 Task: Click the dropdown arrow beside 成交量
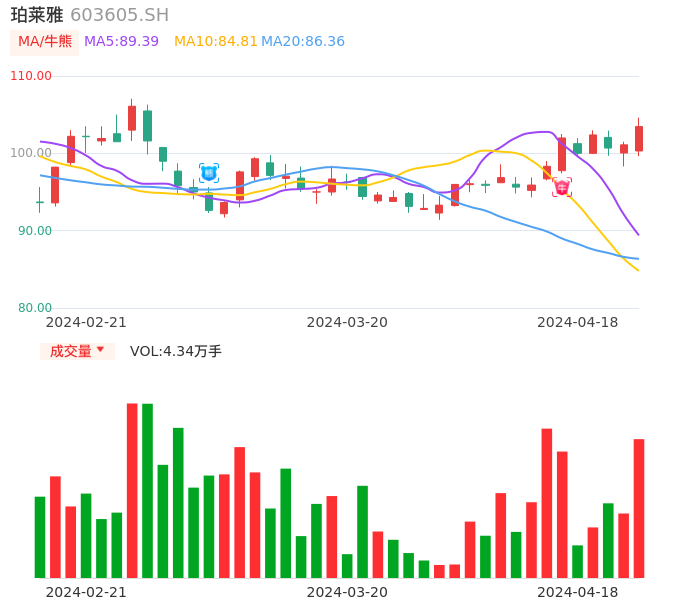point(100,350)
